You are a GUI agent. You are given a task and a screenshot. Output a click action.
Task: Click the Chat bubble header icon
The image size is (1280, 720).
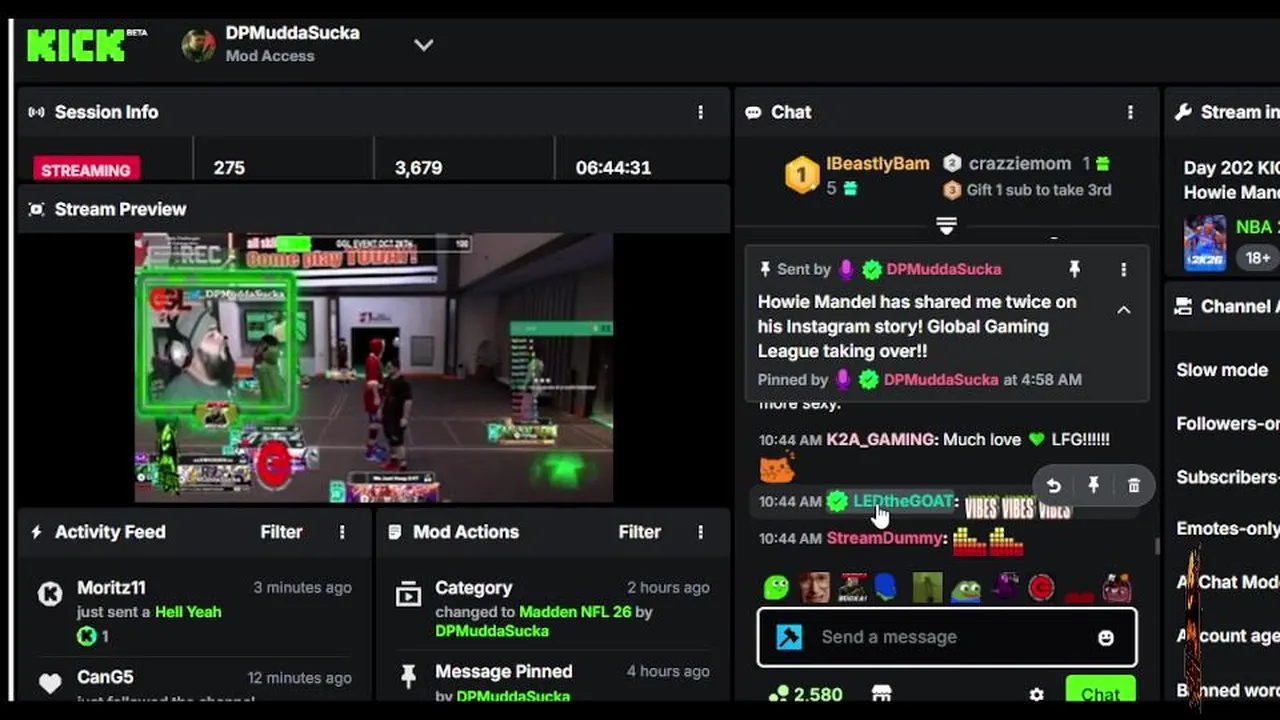pyautogui.click(x=753, y=112)
